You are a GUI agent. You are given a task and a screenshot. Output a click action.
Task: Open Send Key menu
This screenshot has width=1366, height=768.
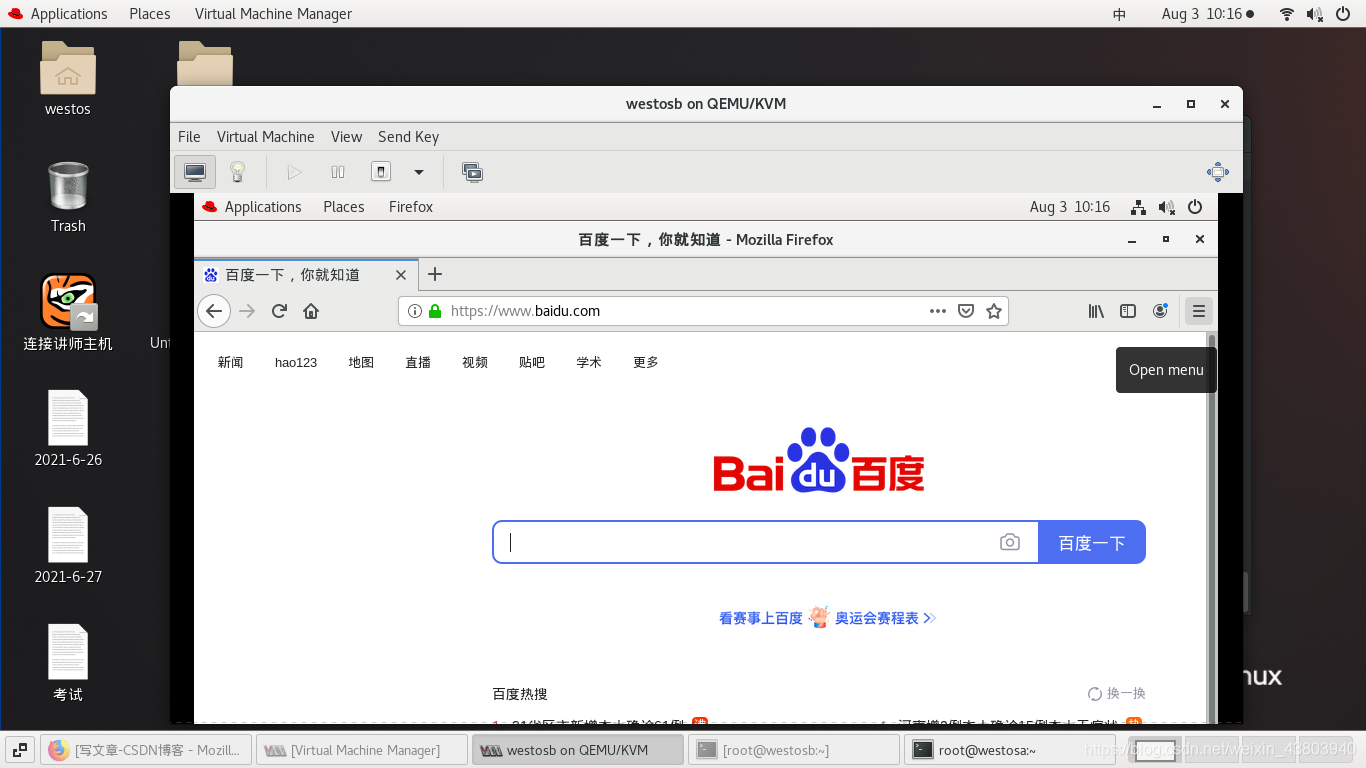[409, 137]
